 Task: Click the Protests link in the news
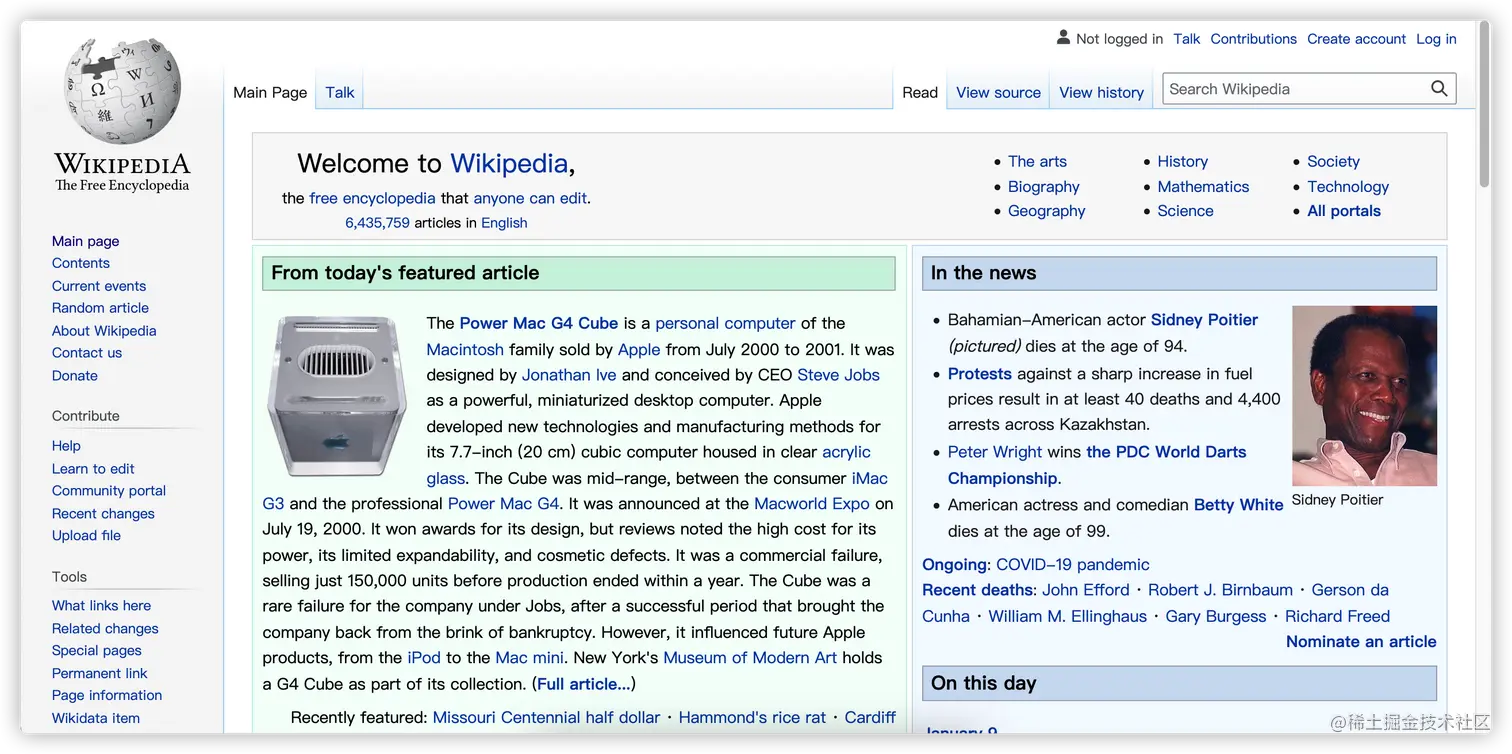click(980, 374)
